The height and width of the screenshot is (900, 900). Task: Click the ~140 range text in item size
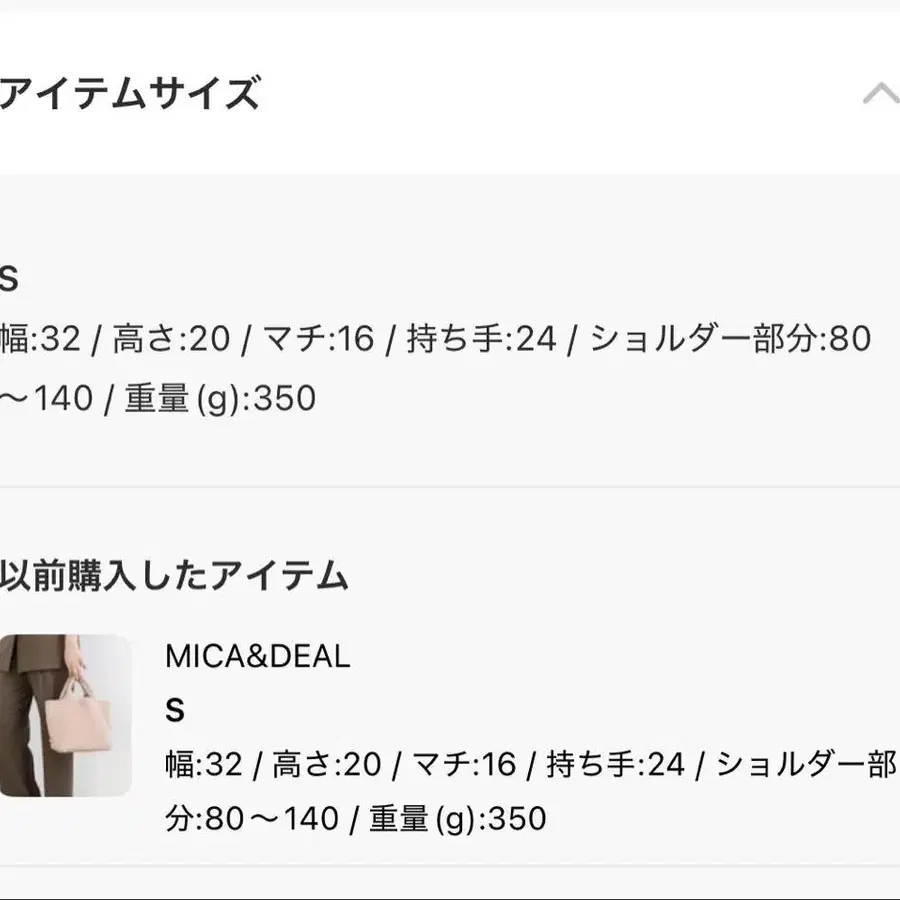tap(46, 398)
